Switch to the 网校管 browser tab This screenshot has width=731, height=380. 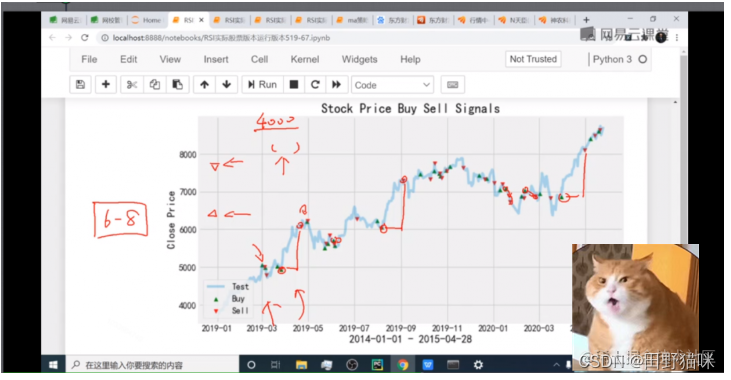coord(106,20)
